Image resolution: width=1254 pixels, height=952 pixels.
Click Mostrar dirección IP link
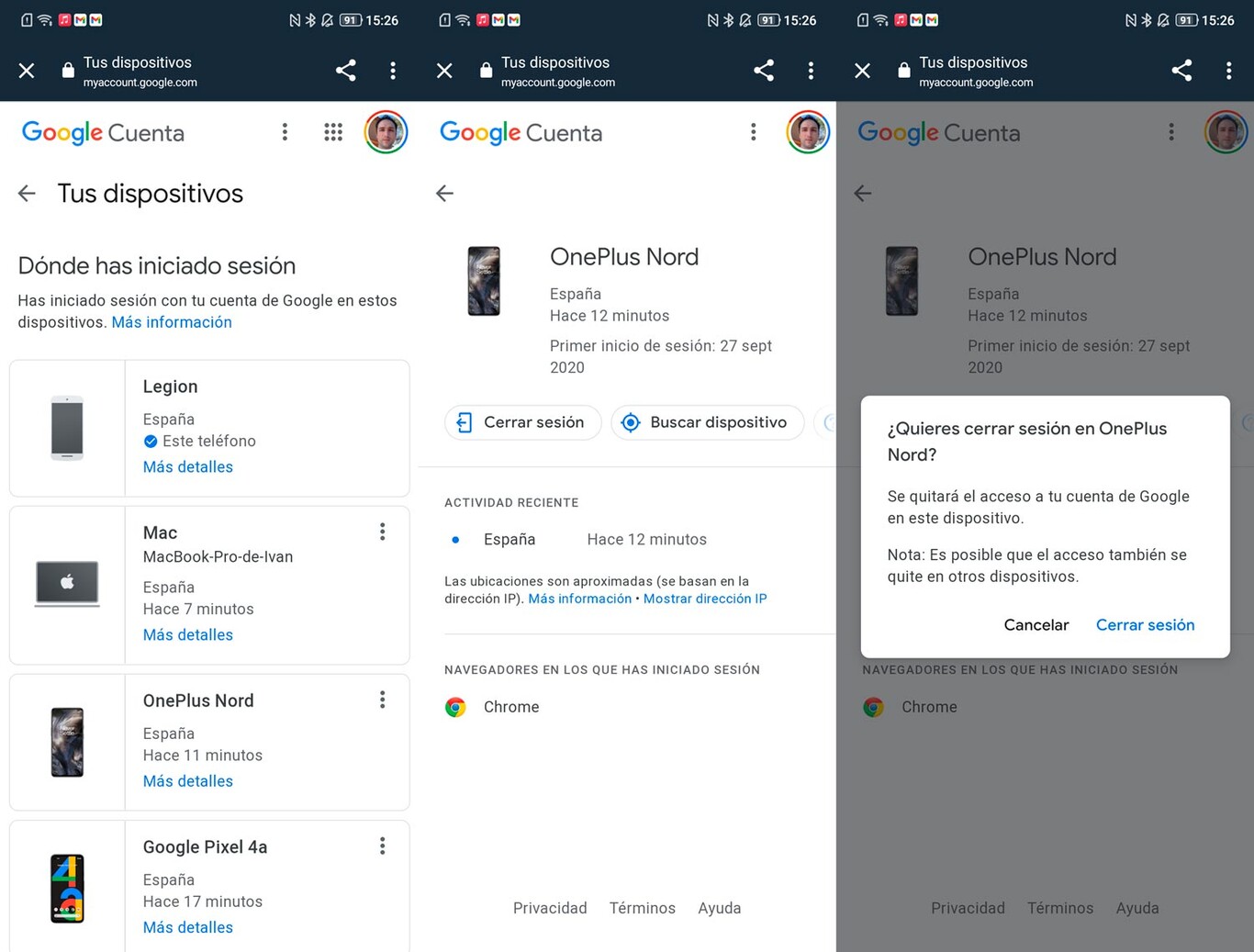(704, 599)
